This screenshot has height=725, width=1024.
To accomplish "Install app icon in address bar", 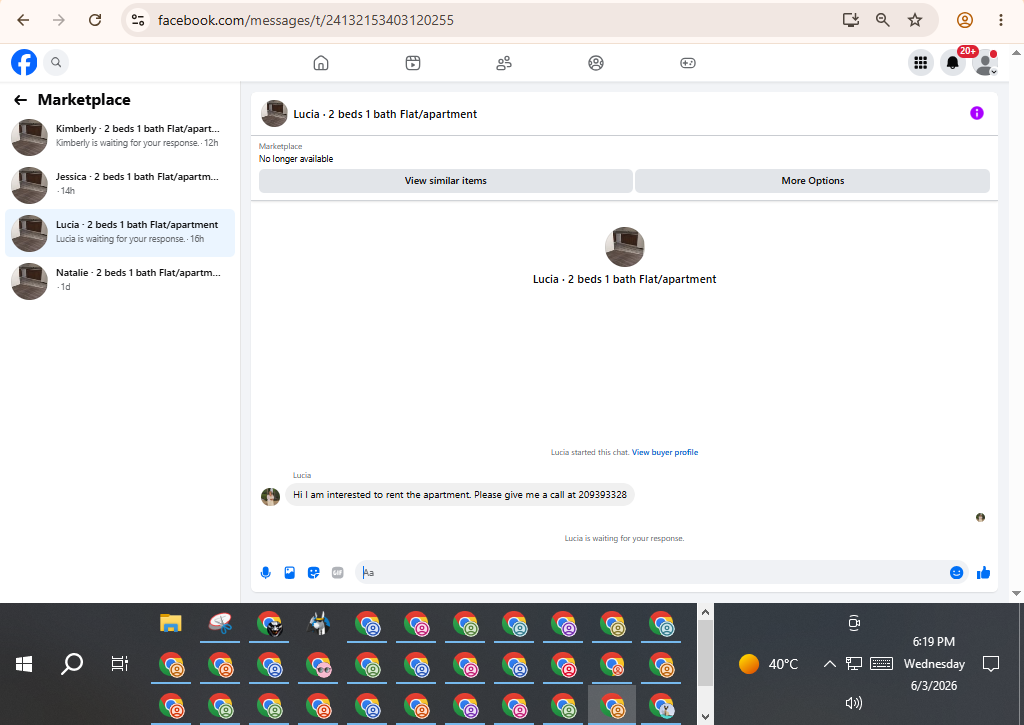I will coord(850,20).
